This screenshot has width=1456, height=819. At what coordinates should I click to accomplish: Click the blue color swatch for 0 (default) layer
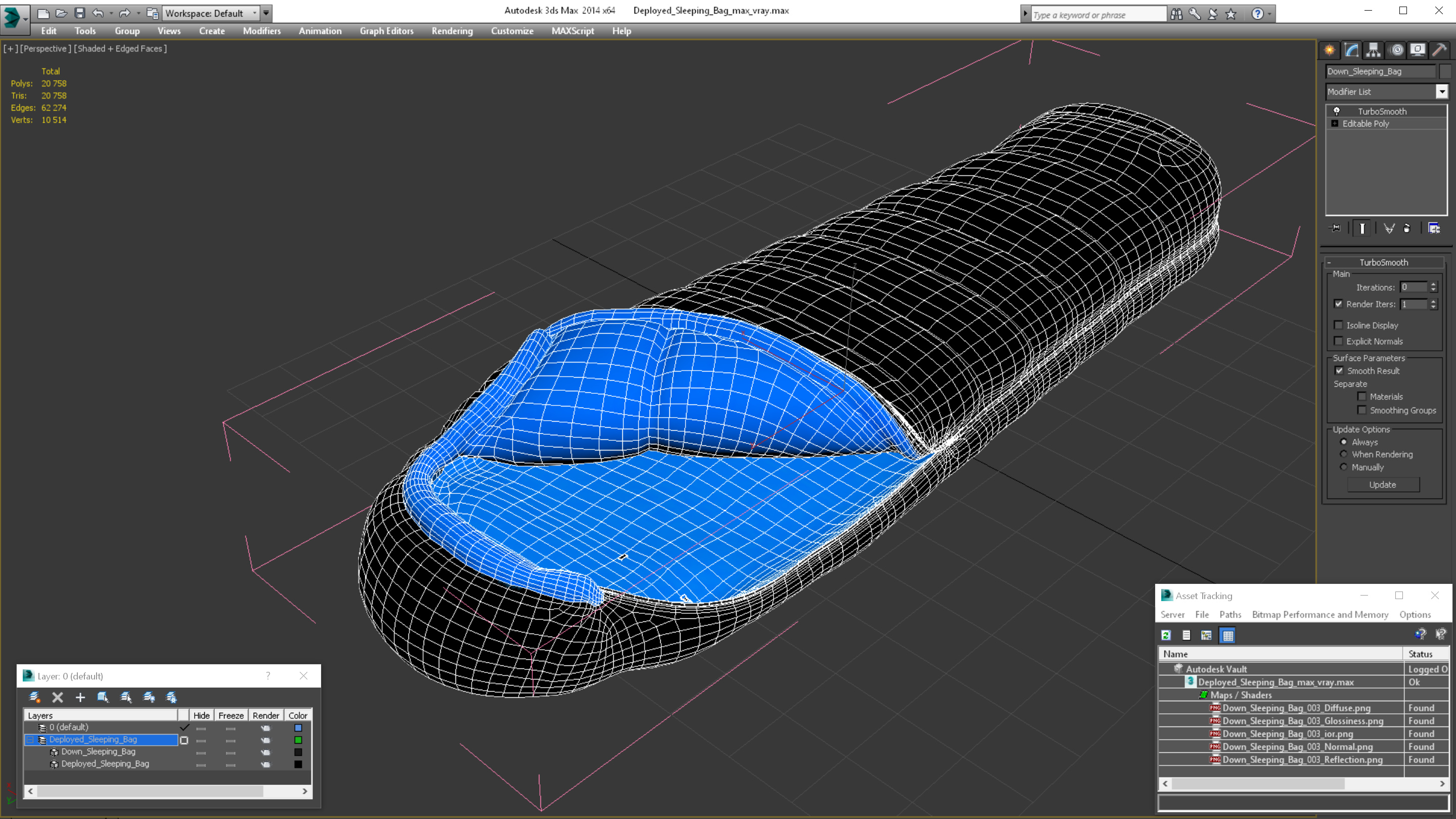298,728
